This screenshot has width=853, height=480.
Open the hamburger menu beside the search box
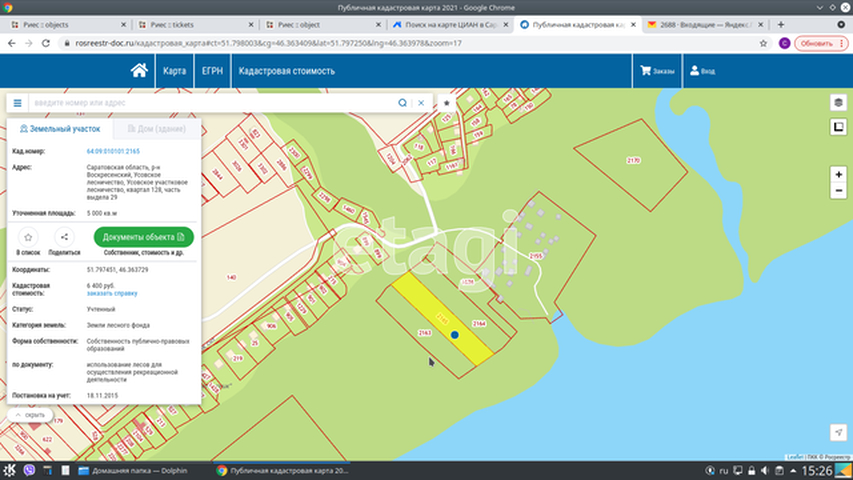pos(17,102)
